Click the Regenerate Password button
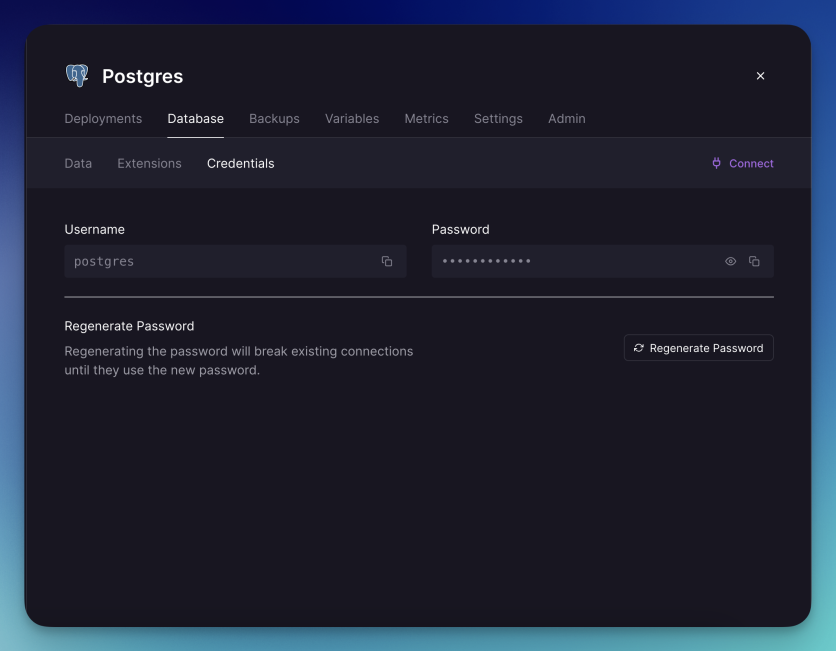This screenshot has height=651, width=836. point(698,348)
